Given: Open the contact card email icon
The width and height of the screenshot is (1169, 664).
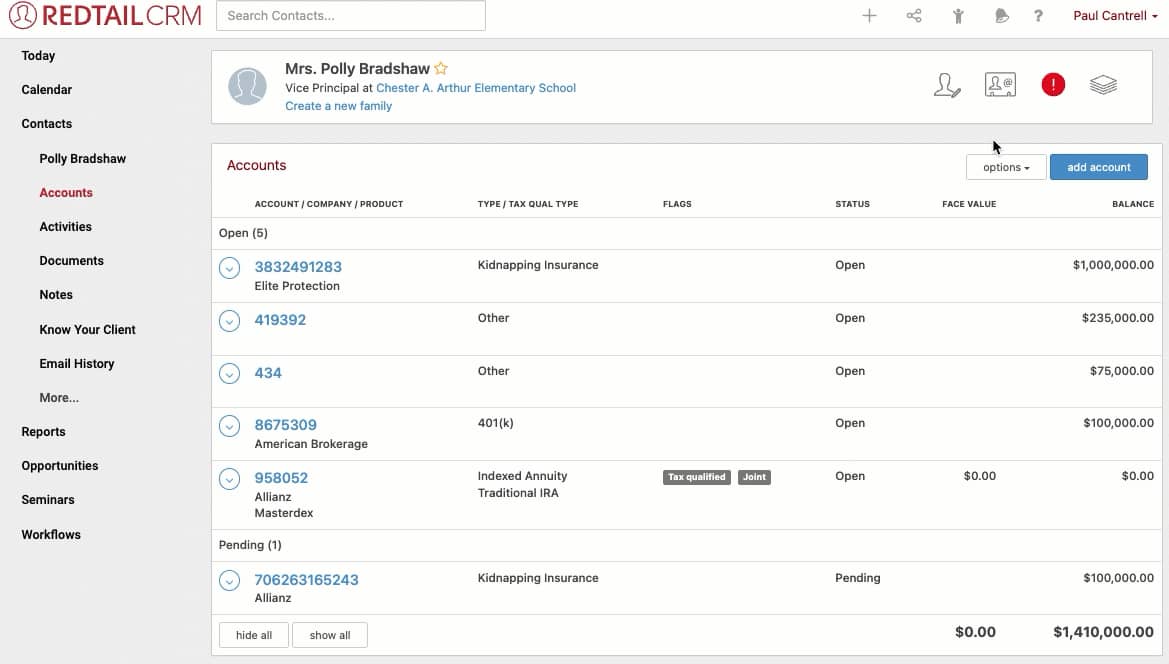Looking at the screenshot, I should click(x=1000, y=85).
